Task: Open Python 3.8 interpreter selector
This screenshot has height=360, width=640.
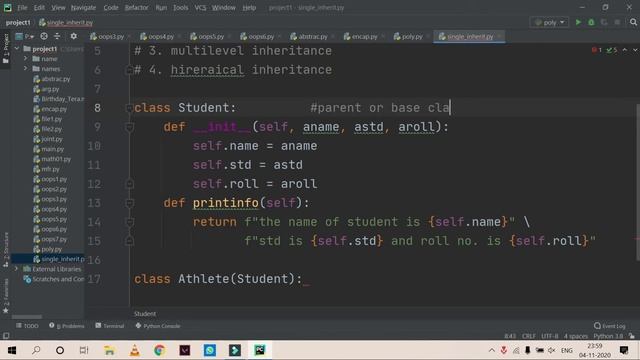Action: 608,336
